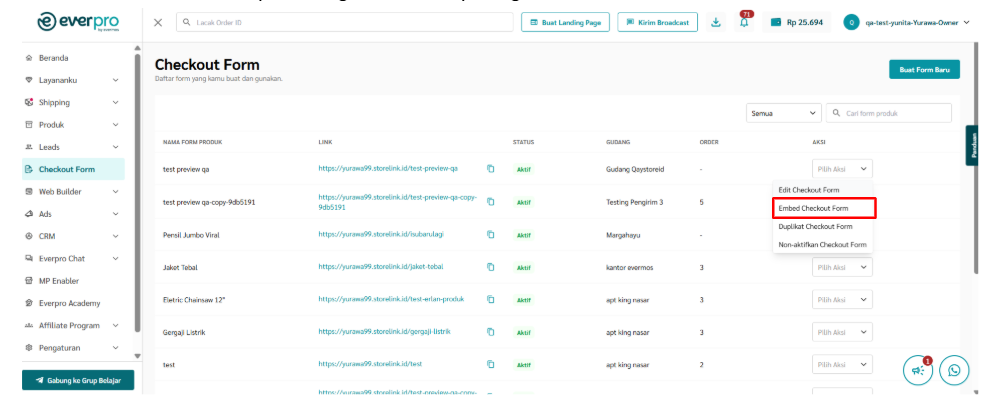Screen dimensions: 995x403
Task: Open Semua status filter dropdown
Action: (x=783, y=113)
